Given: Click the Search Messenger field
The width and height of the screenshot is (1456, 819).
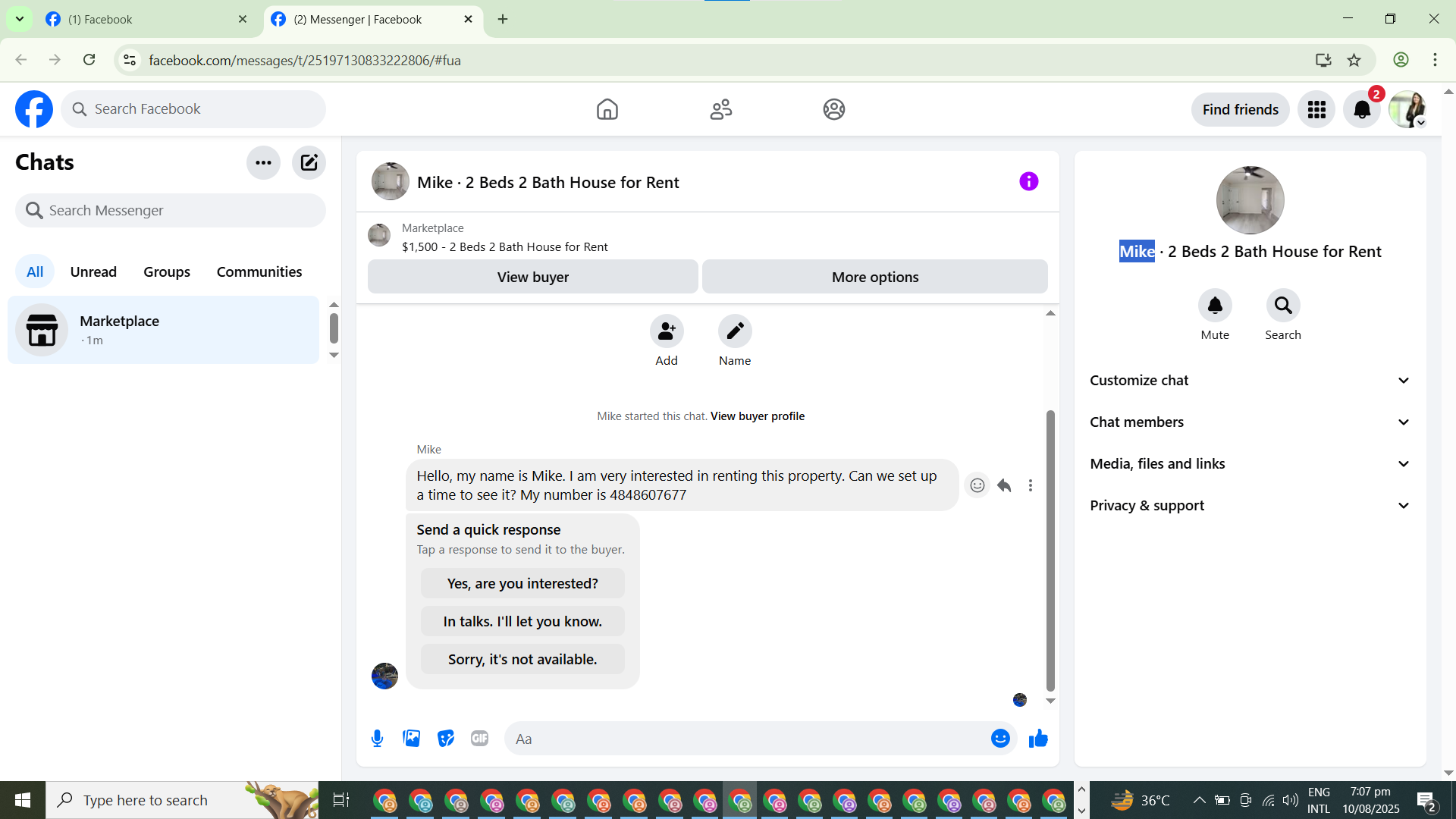Looking at the screenshot, I should pyautogui.click(x=171, y=210).
